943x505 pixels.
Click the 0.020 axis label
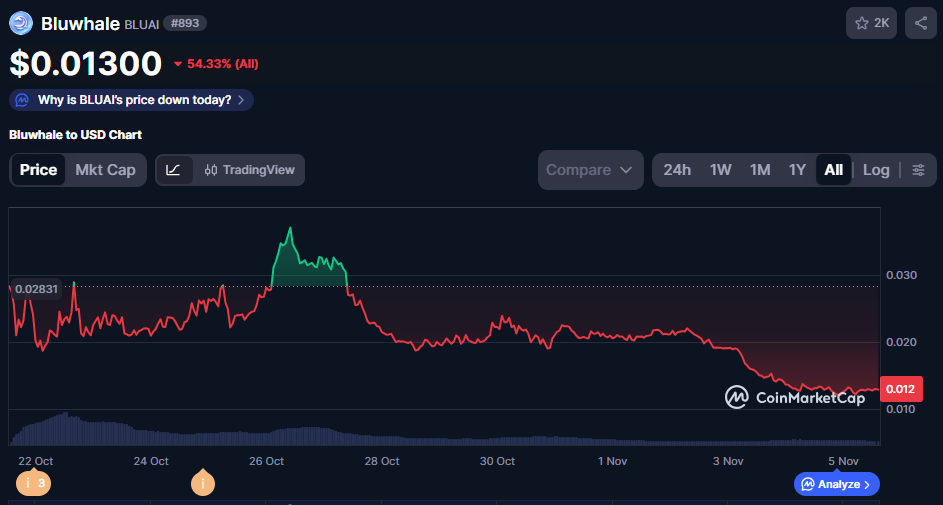[902, 342]
